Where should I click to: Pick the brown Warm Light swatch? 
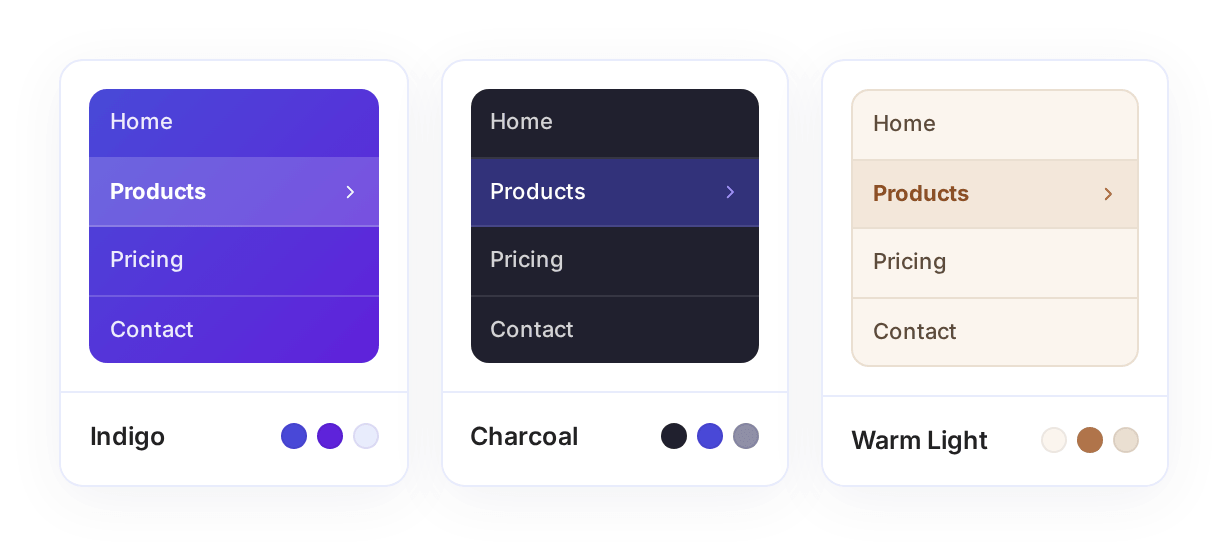(x=1090, y=440)
